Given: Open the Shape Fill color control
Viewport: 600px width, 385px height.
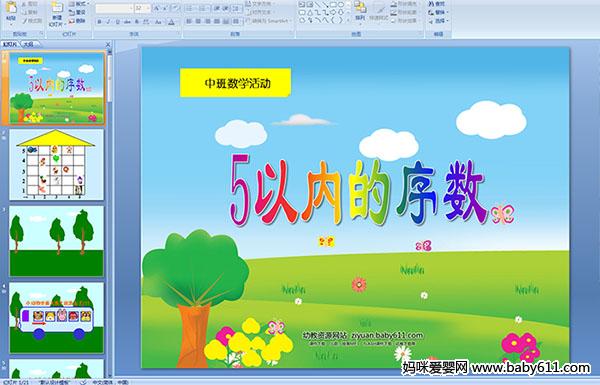Looking at the screenshot, I should tap(406, 4).
